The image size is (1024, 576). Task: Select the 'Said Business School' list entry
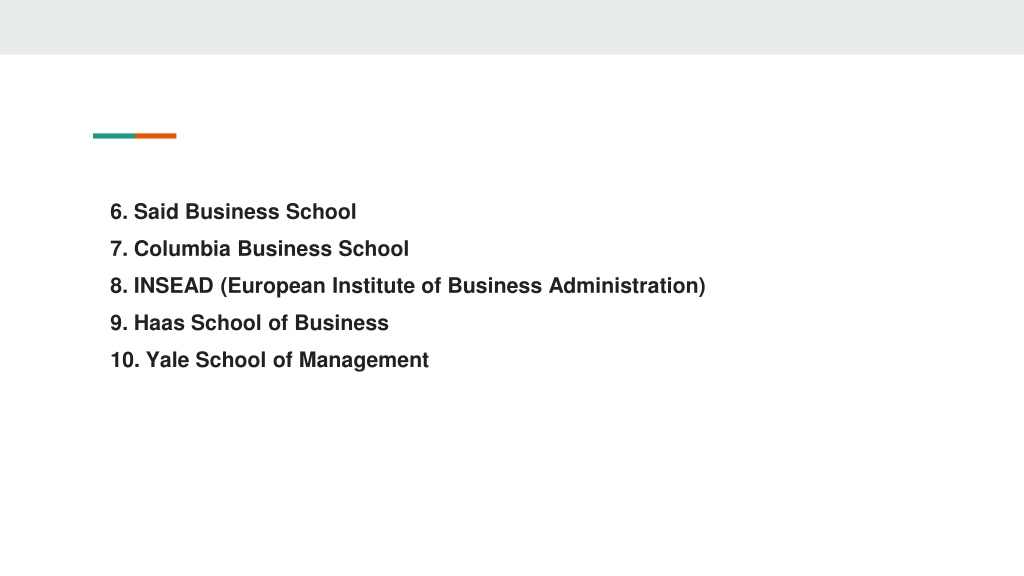[233, 212]
